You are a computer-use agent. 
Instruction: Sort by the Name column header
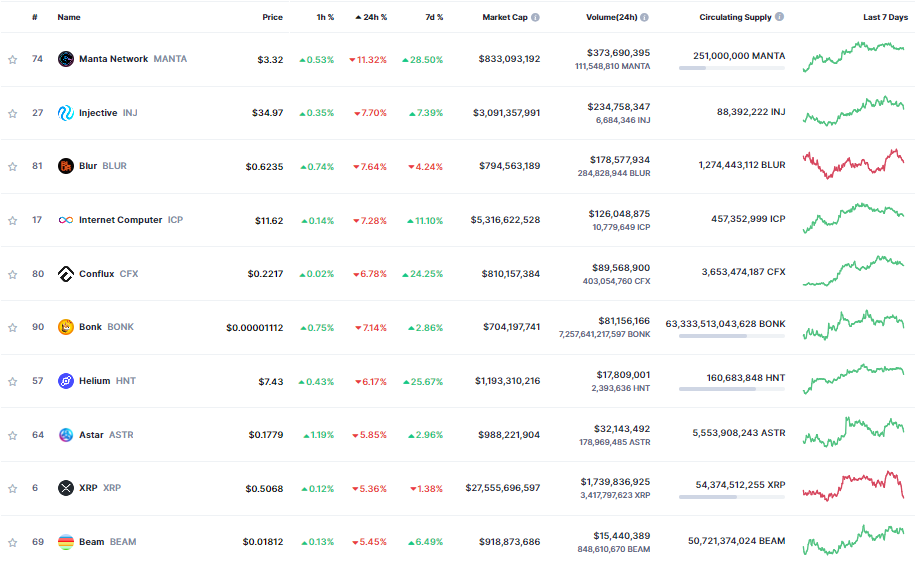point(69,17)
